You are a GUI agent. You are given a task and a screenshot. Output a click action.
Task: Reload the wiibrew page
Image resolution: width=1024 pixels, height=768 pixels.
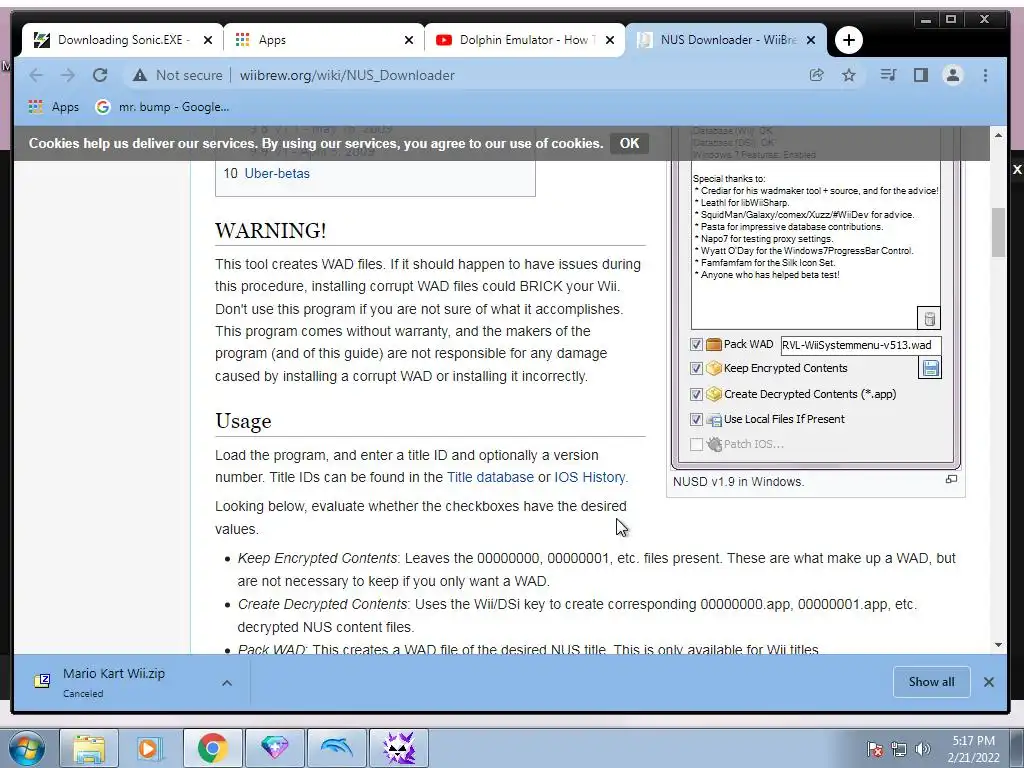tap(100, 75)
